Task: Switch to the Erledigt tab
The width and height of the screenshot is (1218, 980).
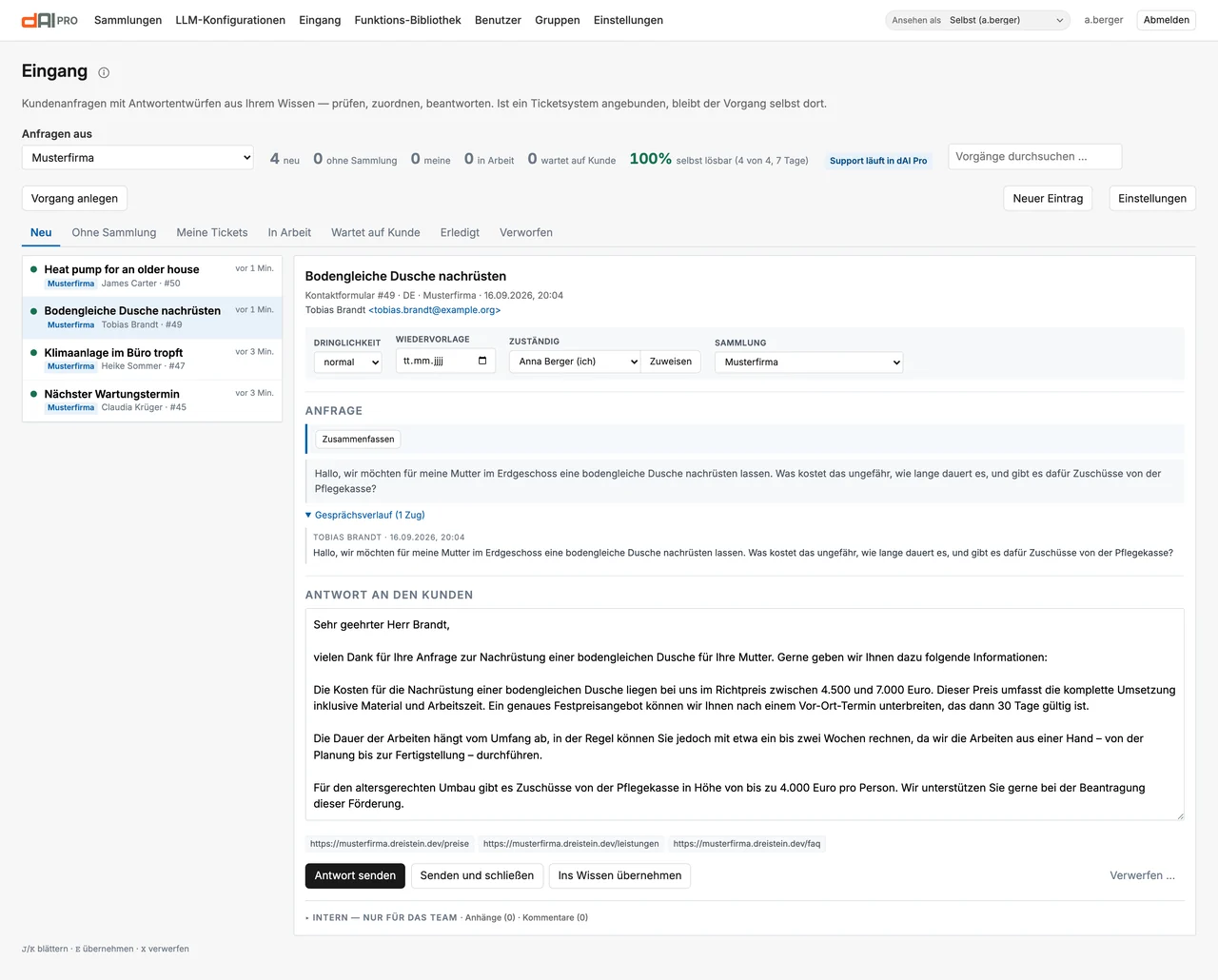Action: point(460,232)
